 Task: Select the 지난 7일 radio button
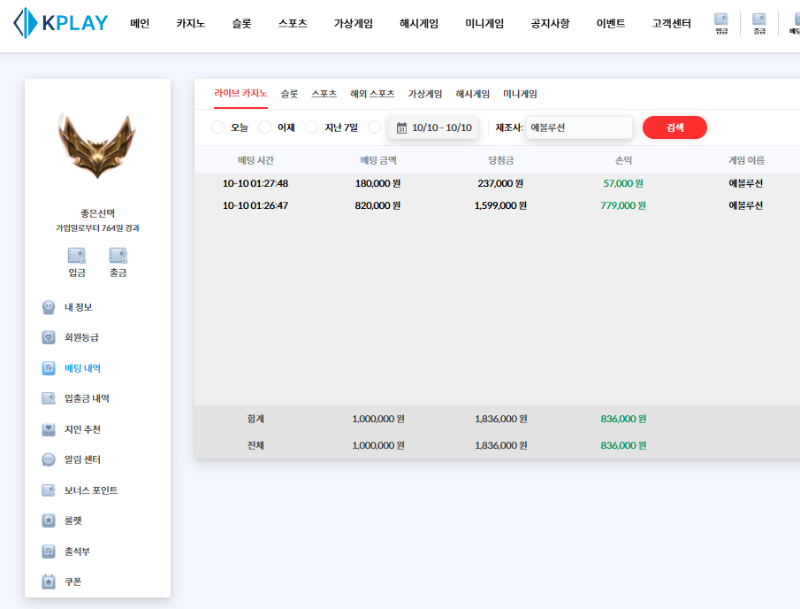pos(312,127)
